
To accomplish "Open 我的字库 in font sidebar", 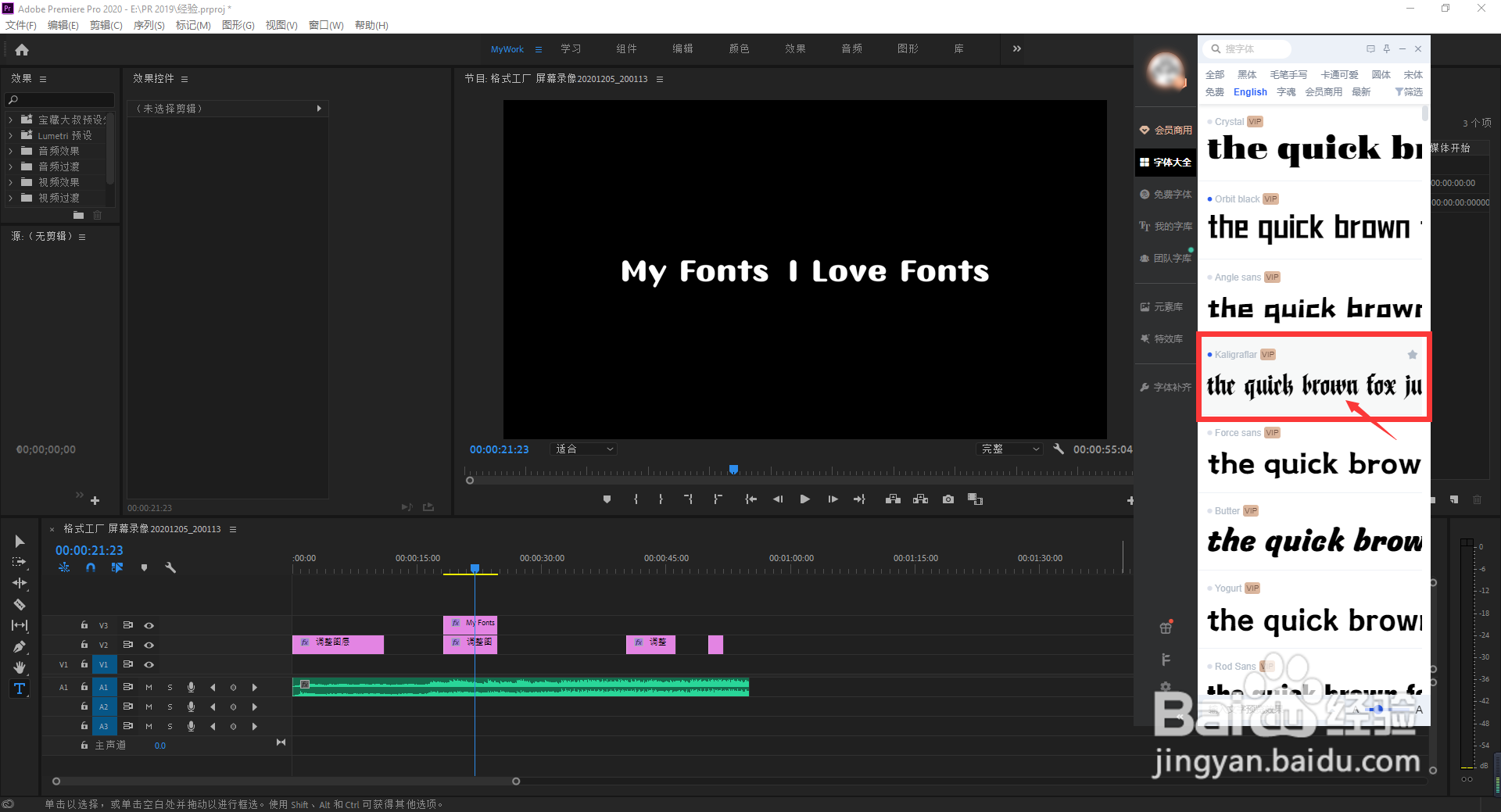I will 1166,226.
